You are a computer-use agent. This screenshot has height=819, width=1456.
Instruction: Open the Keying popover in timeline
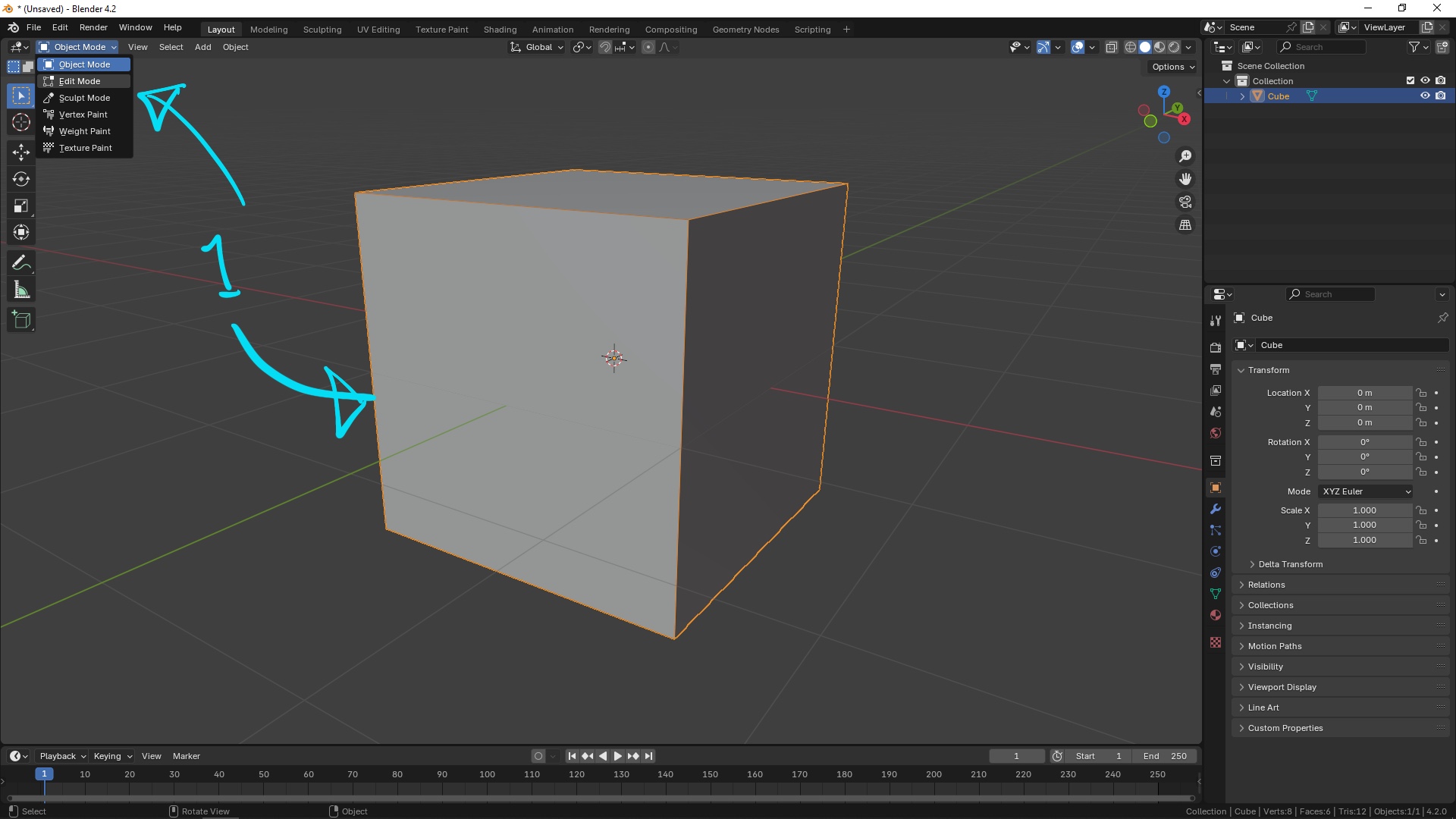112,756
